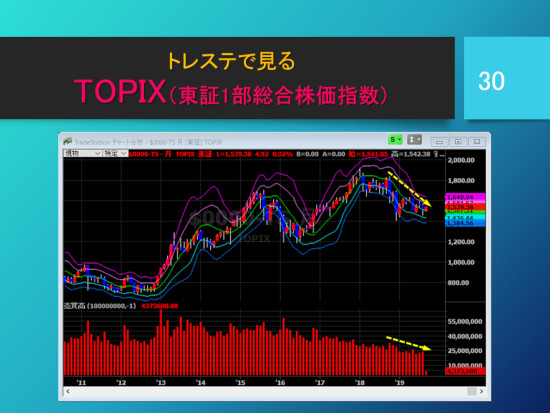This screenshot has height=413, width=550.
Task: Click the horizontal scrollbar thumb
Action: [x=472, y=391]
